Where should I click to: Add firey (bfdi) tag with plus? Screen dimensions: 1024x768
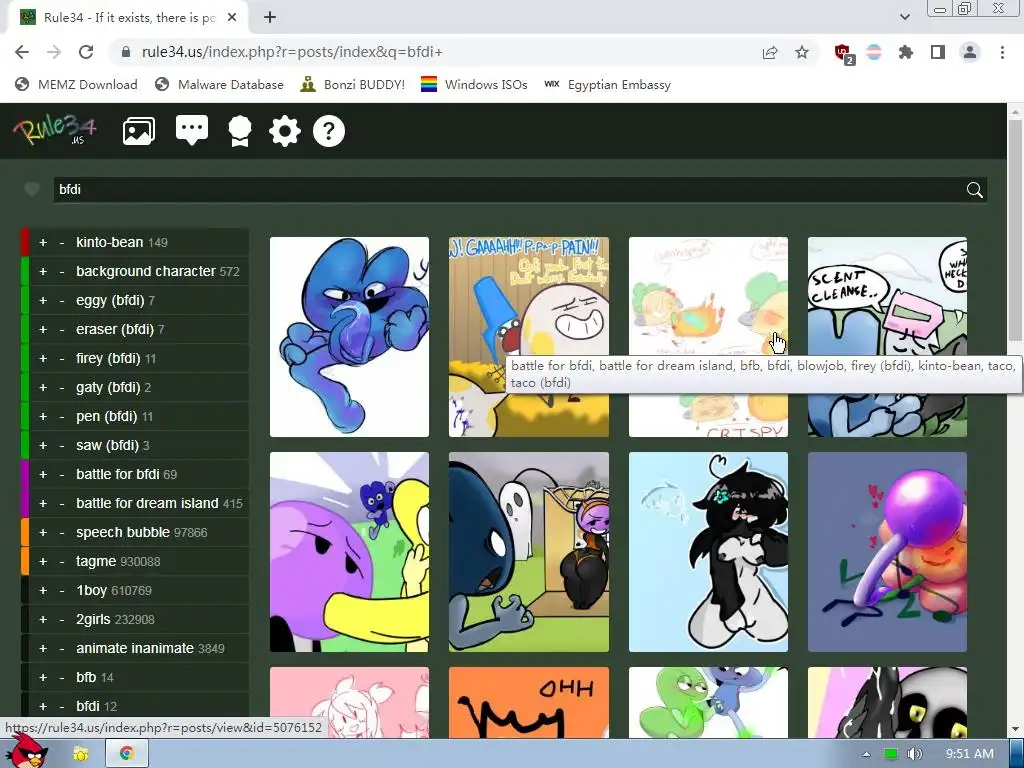pyautogui.click(x=43, y=359)
